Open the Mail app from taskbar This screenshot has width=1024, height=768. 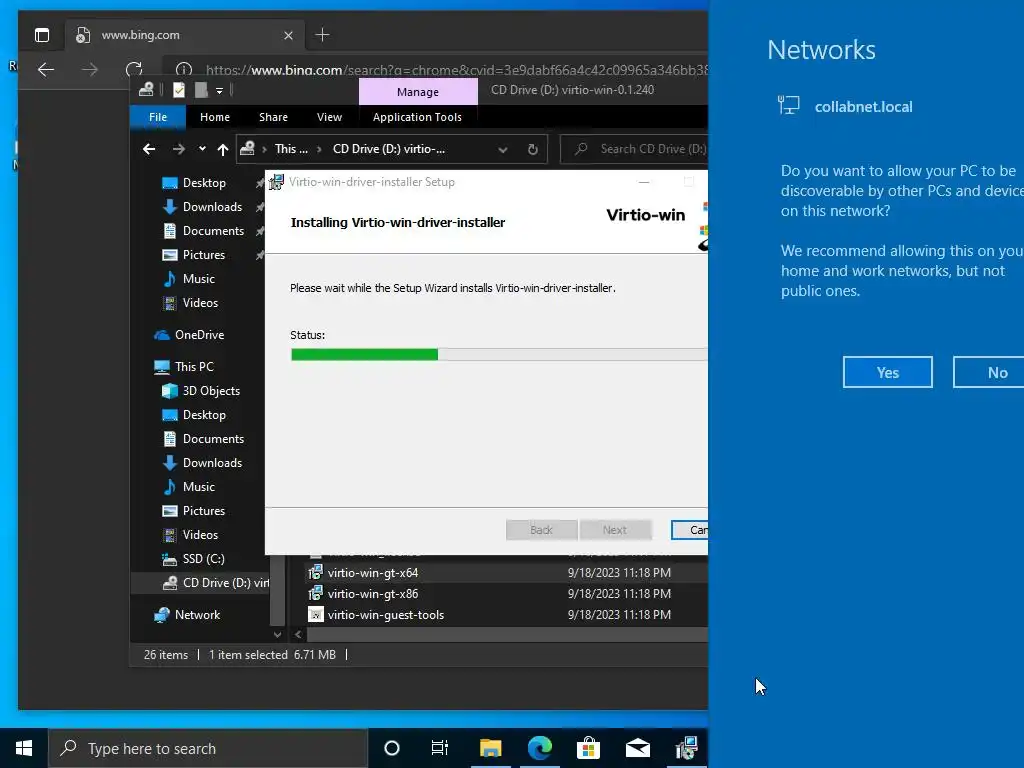click(637, 748)
